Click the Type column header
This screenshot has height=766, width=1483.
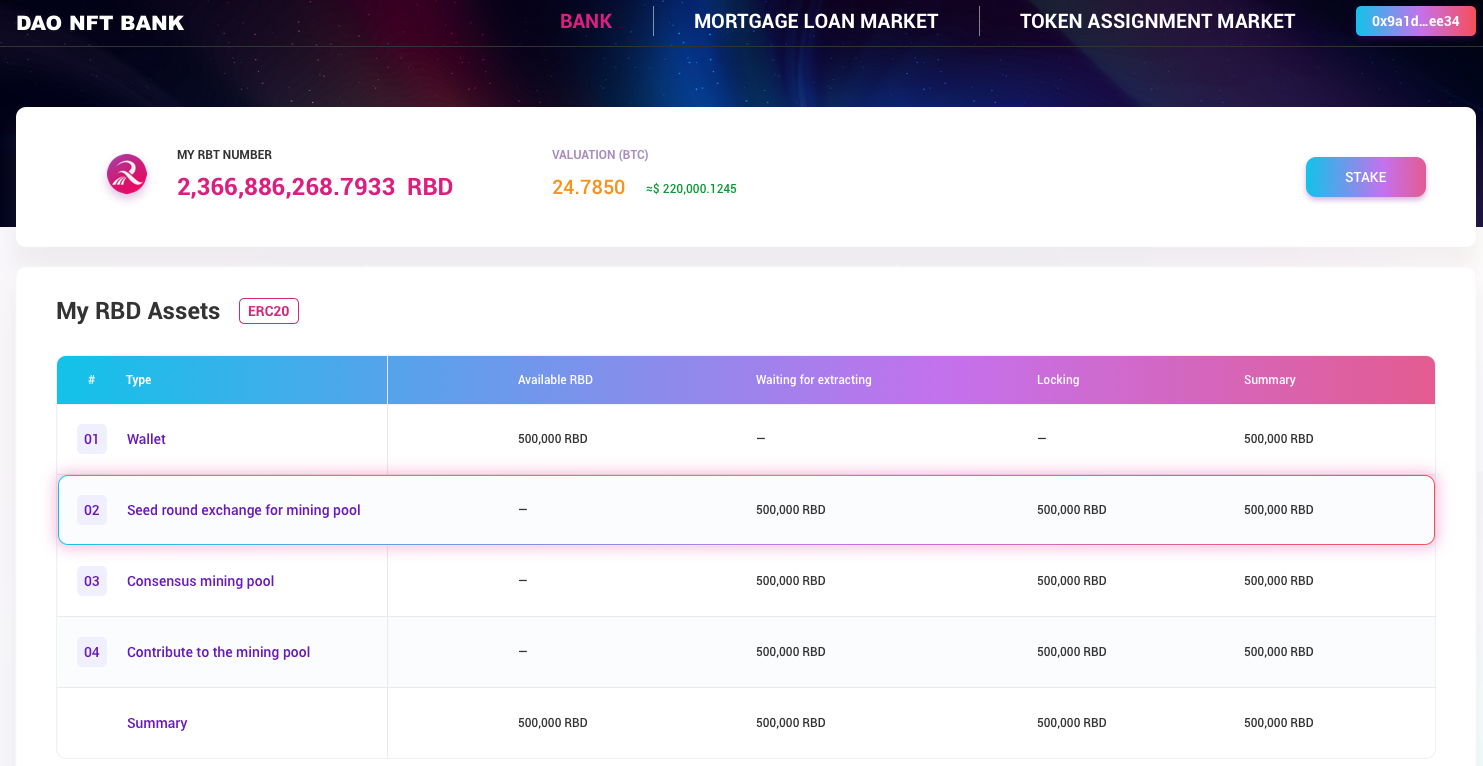[x=139, y=380]
